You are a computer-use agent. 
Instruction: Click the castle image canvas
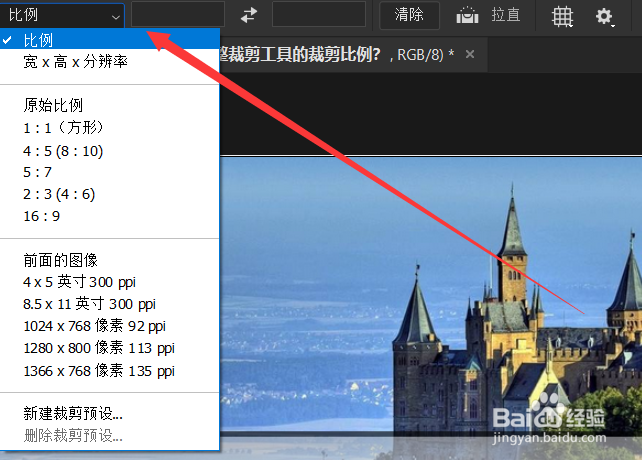431,307
